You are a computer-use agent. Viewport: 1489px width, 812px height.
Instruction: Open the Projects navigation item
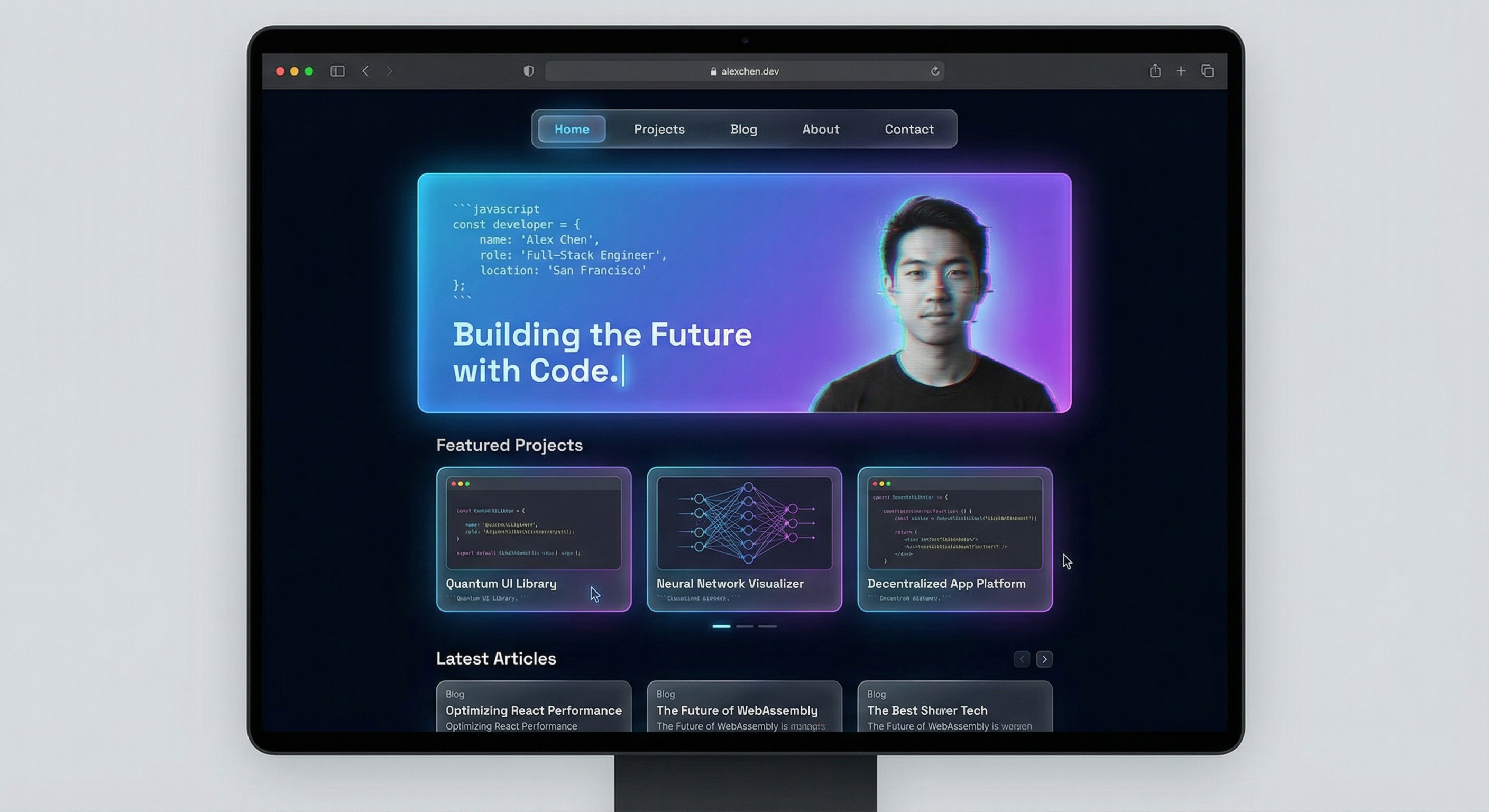pos(659,129)
